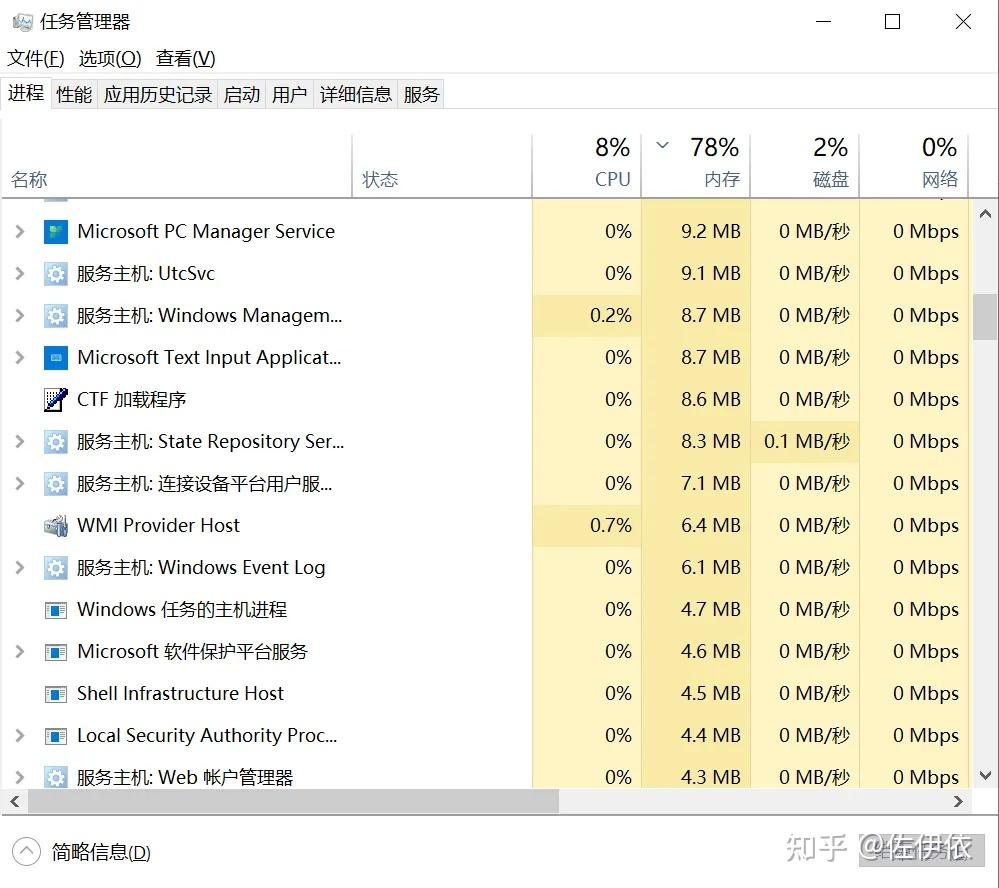Click the Shell Infrastructure Host icon
The width and height of the screenshot is (999, 888).
pyautogui.click(x=56, y=693)
